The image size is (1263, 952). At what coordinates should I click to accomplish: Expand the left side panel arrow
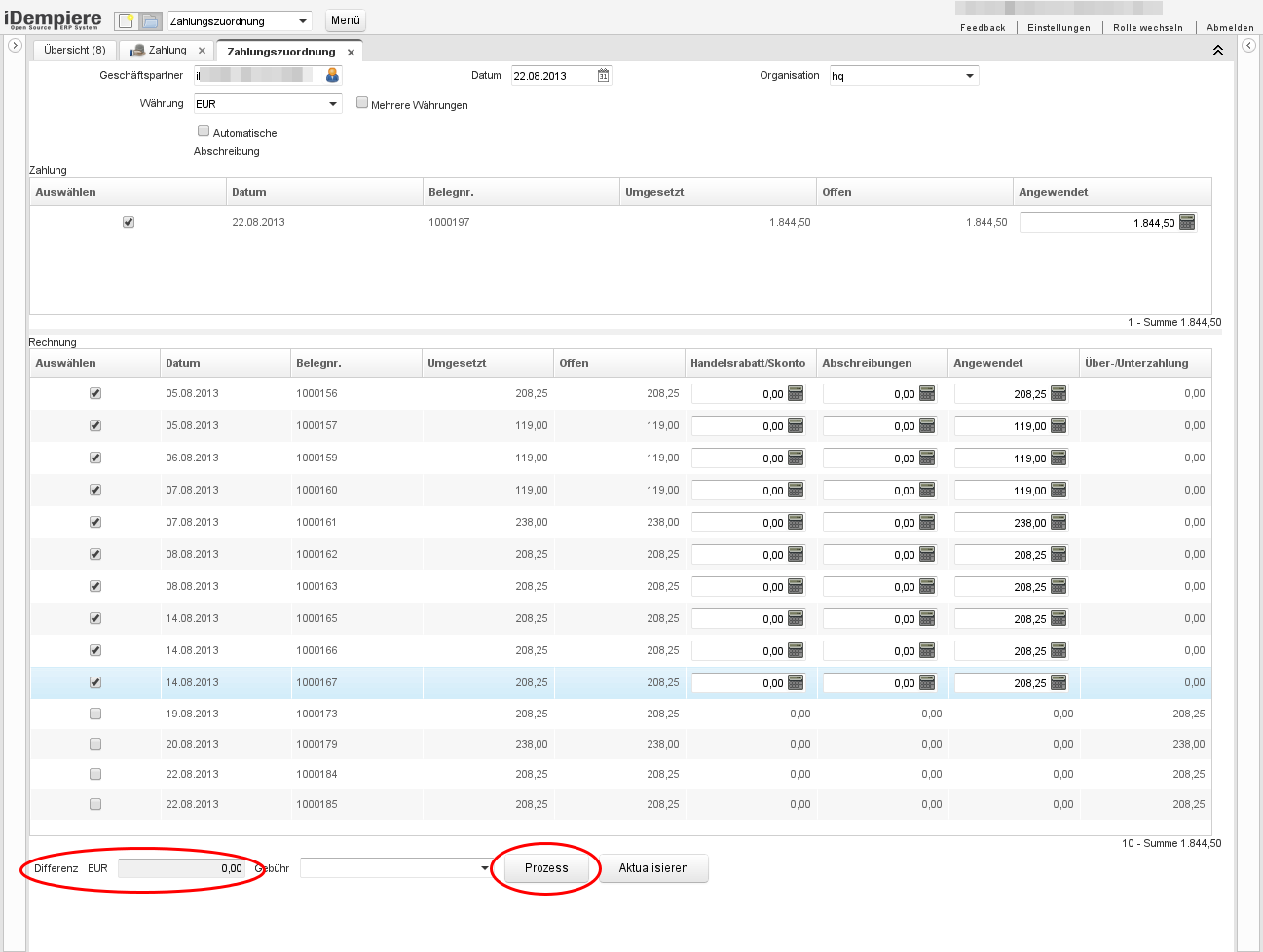pos(15,45)
